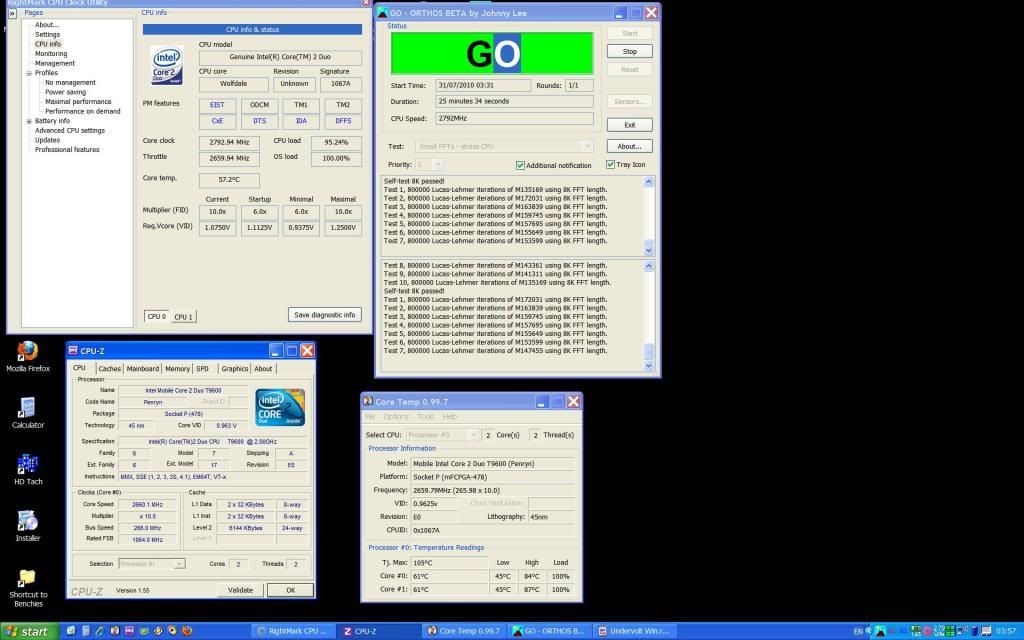This screenshot has width=1024, height=640.
Task: Click the OK button in CPU-Z
Action: tap(291, 590)
